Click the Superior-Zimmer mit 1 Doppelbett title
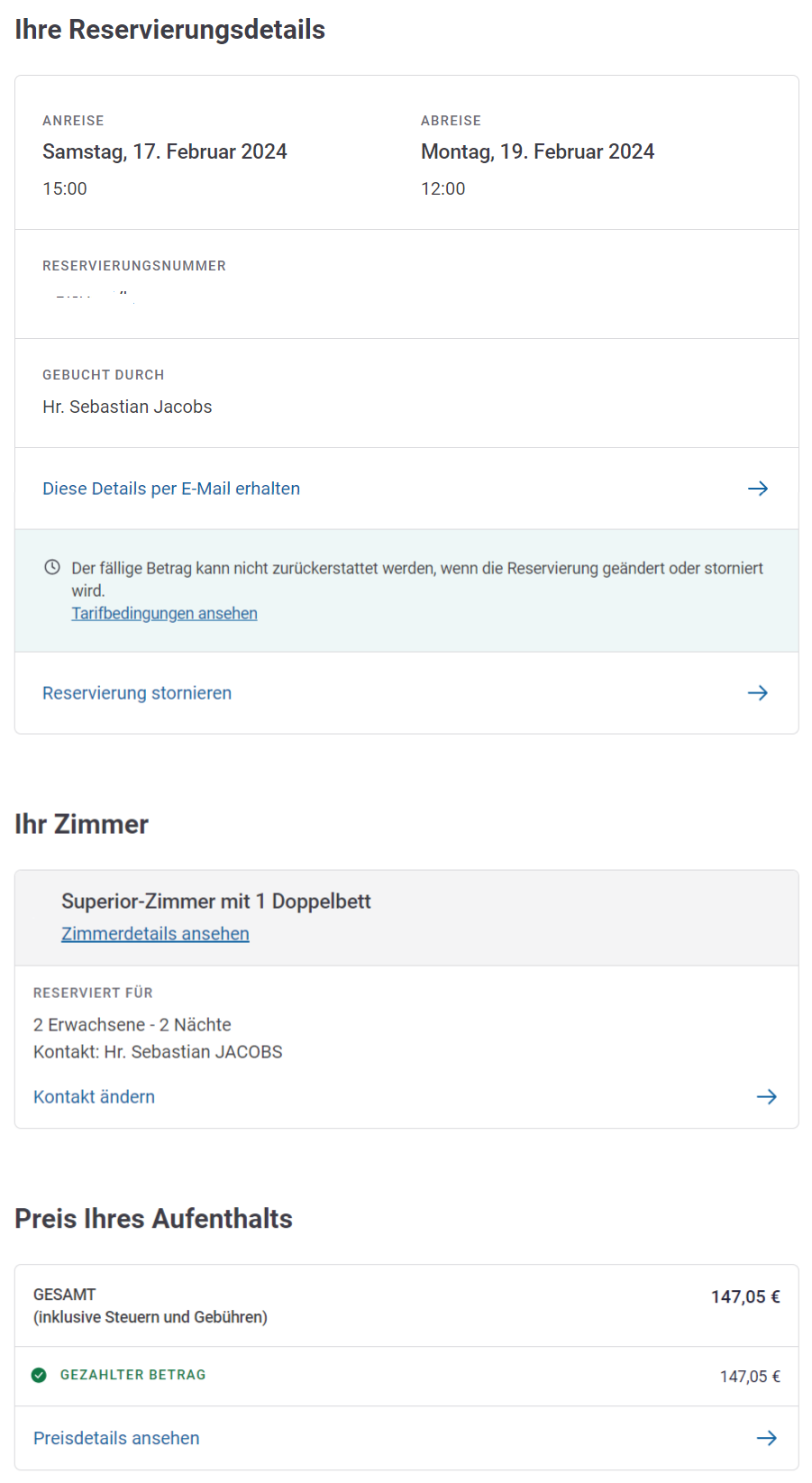Screen dimensions: 812x1483 click(216, 902)
